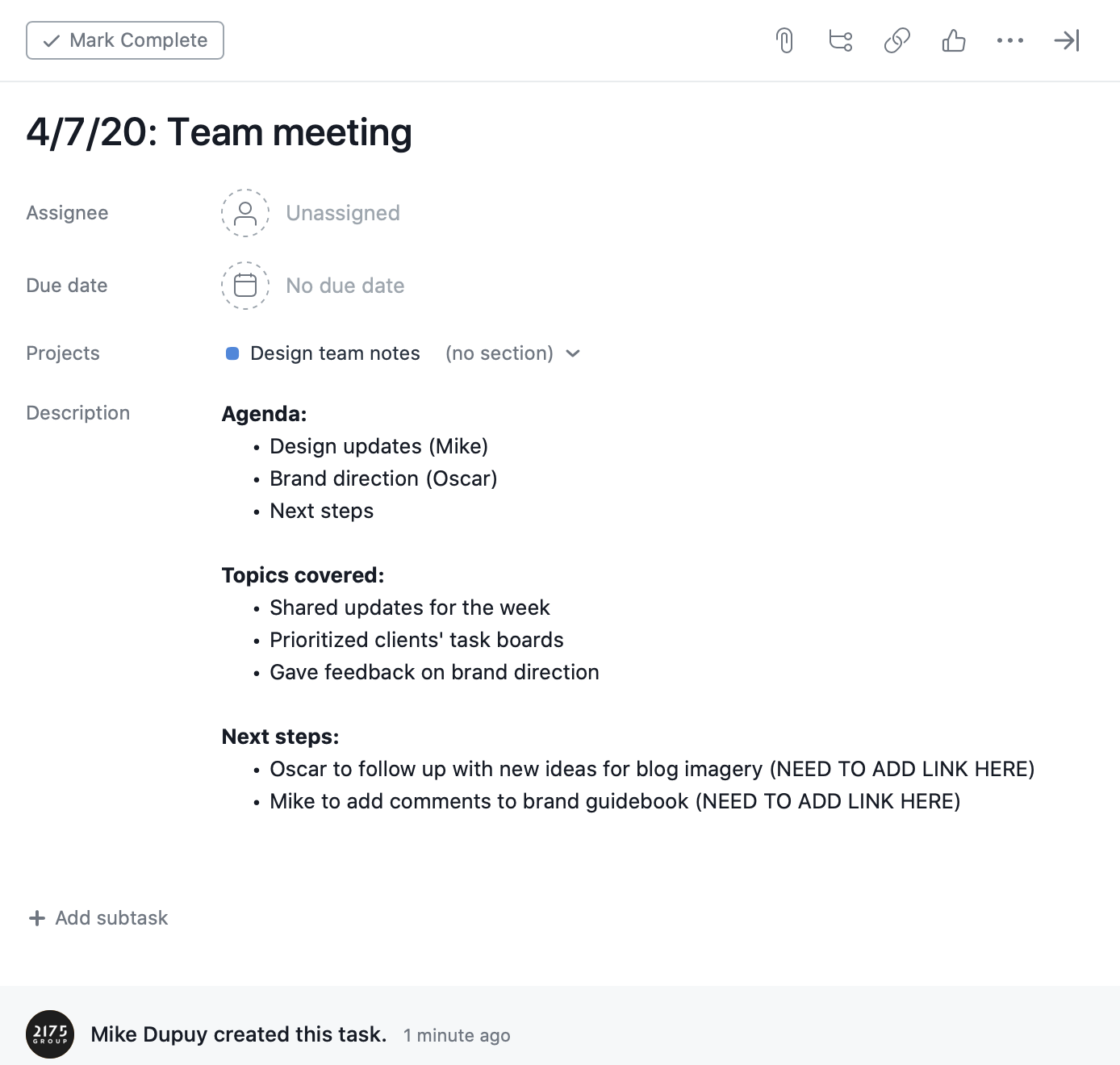Attach a file with the paperclip icon
1120x1065 pixels.
pos(784,40)
